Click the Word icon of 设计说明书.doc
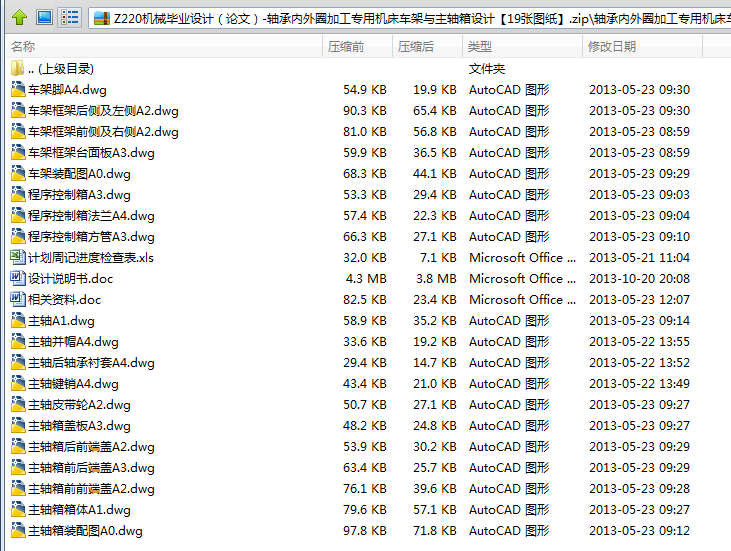Image resolution: width=731 pixels, height=551 pixels. [x=18, y=278]
